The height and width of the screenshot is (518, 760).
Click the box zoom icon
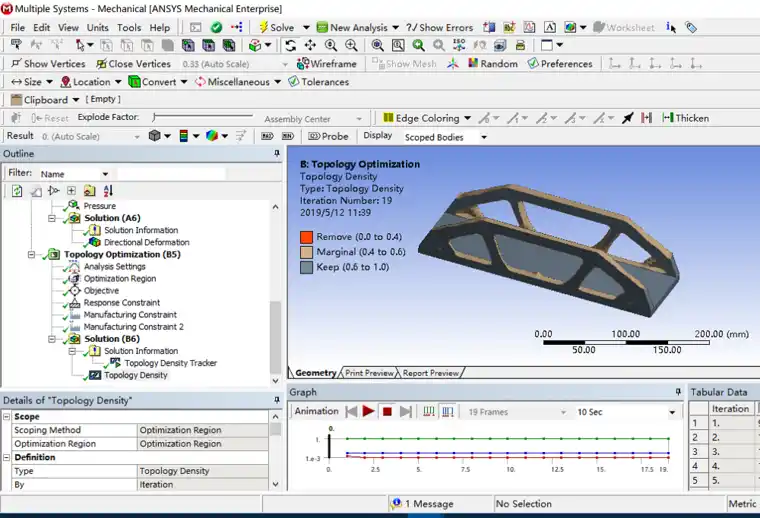[398, 46]
